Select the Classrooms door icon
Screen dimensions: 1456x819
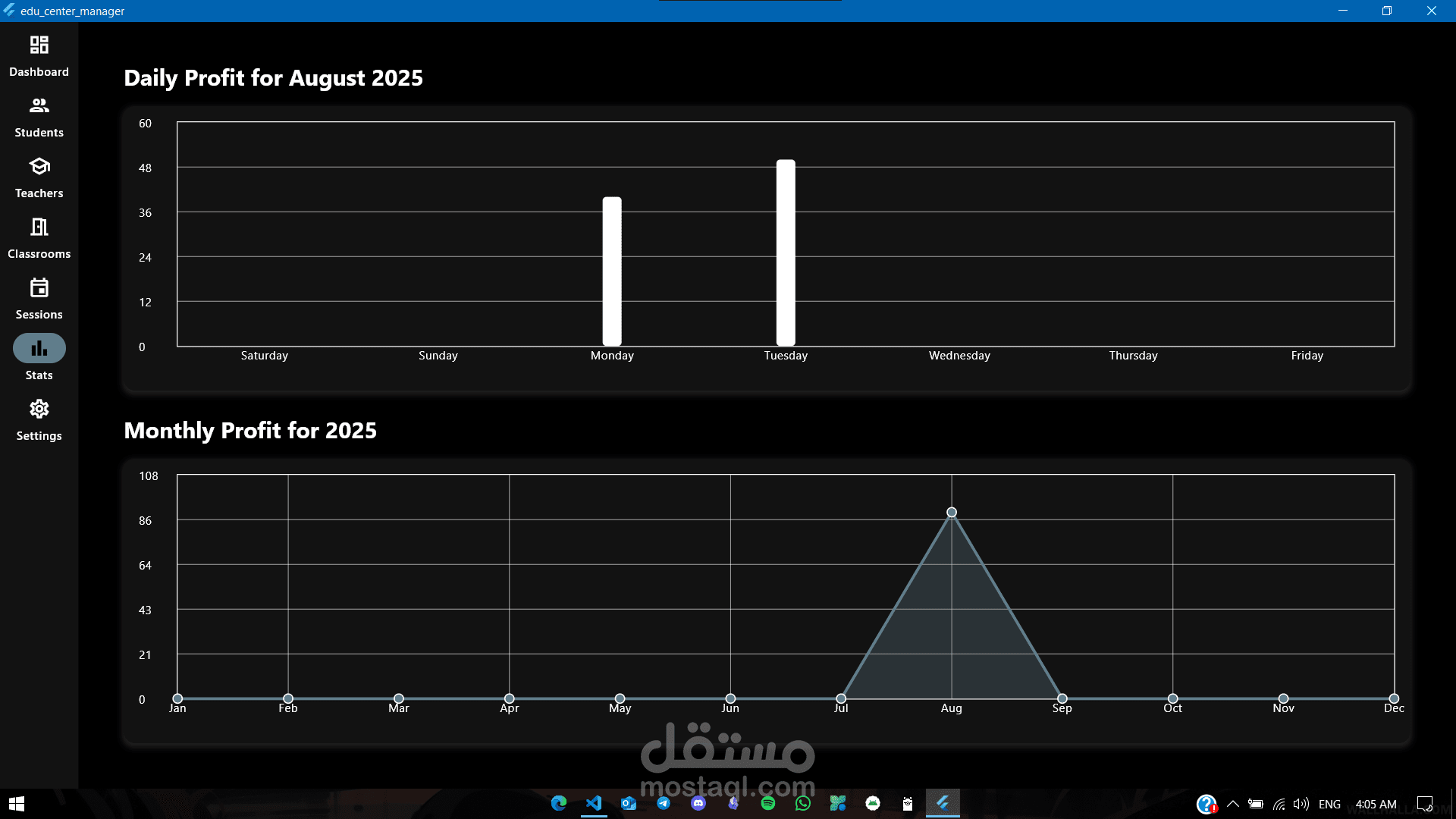coord(39,227)
